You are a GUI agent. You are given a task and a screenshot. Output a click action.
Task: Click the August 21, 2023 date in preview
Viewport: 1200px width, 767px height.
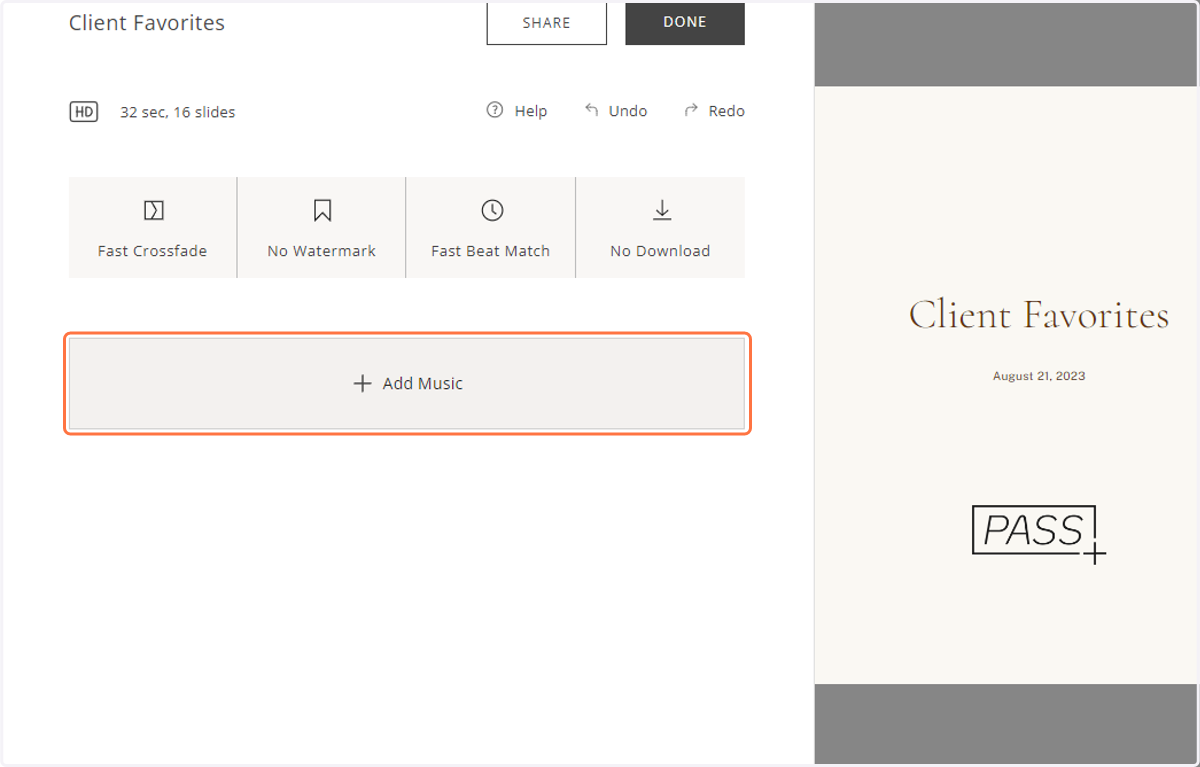(x=1039, y=376)
